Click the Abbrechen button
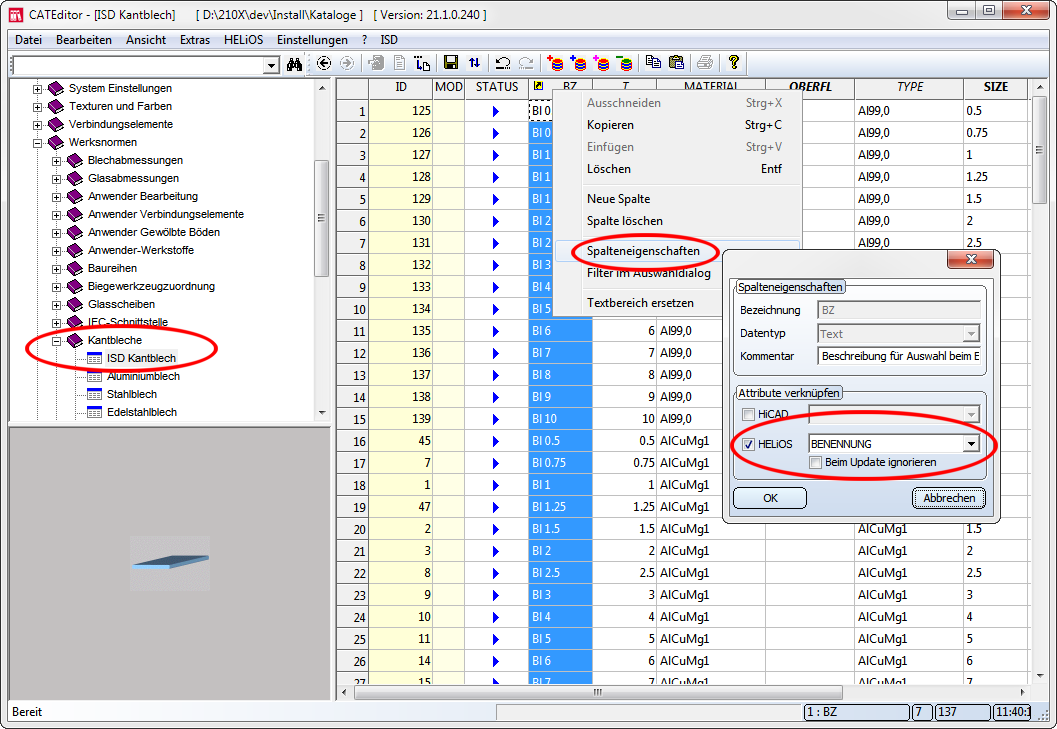This screenshot has width=1057, height=729. (x=948, y=498)
